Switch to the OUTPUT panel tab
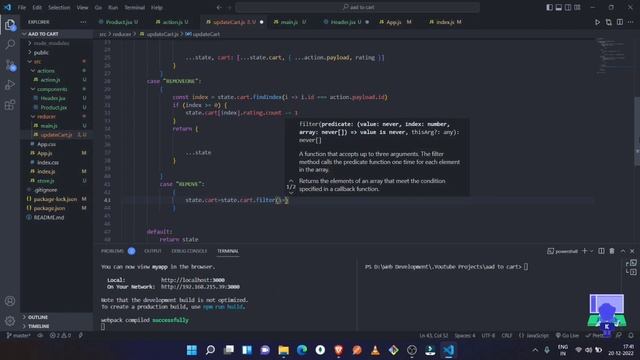Viewport: 640px width, 360px height. (x=153, y=251)
